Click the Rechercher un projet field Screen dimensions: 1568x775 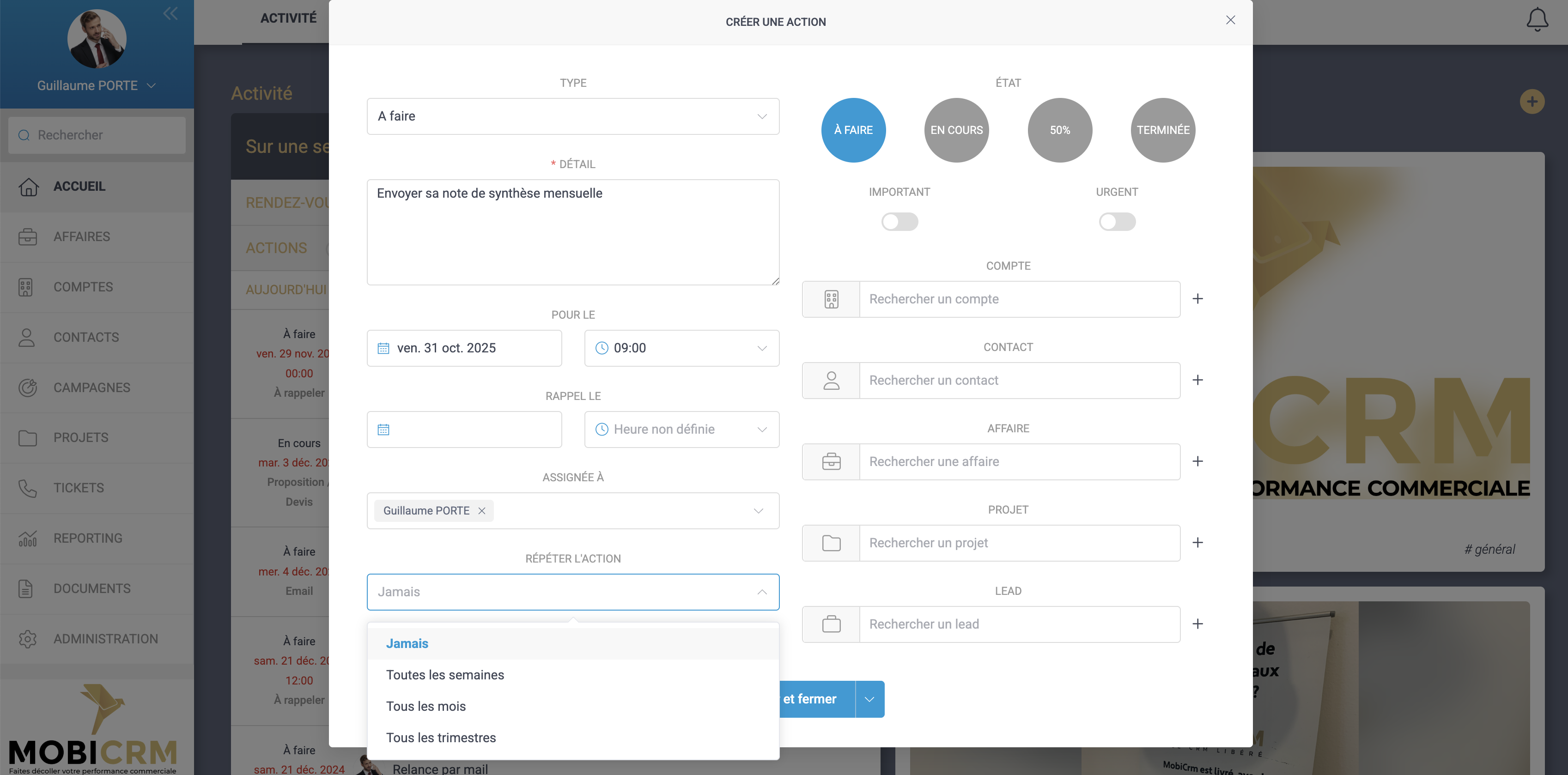pos(1019,543)
